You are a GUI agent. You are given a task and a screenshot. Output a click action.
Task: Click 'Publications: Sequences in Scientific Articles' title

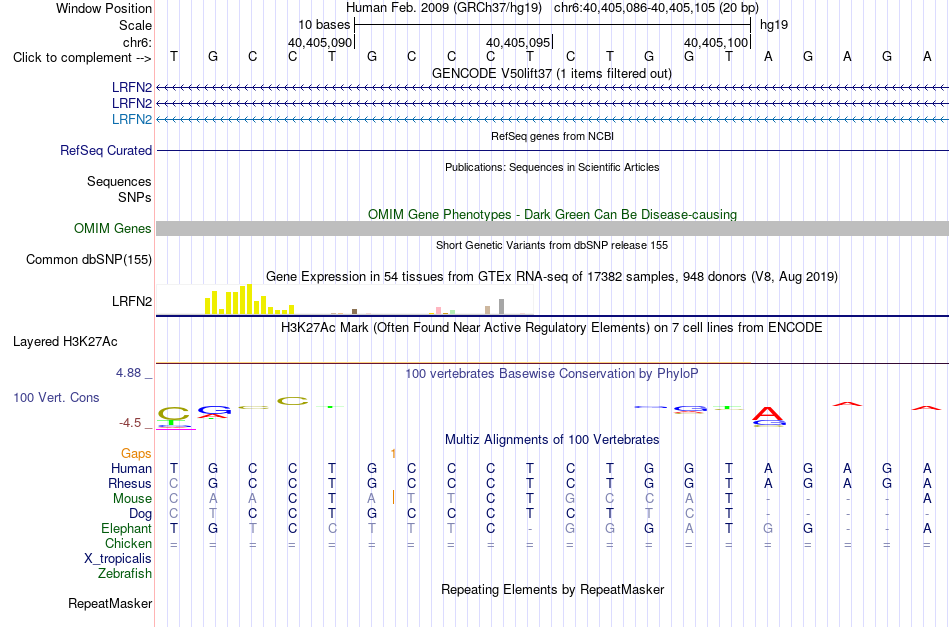(x=553, y=167)
